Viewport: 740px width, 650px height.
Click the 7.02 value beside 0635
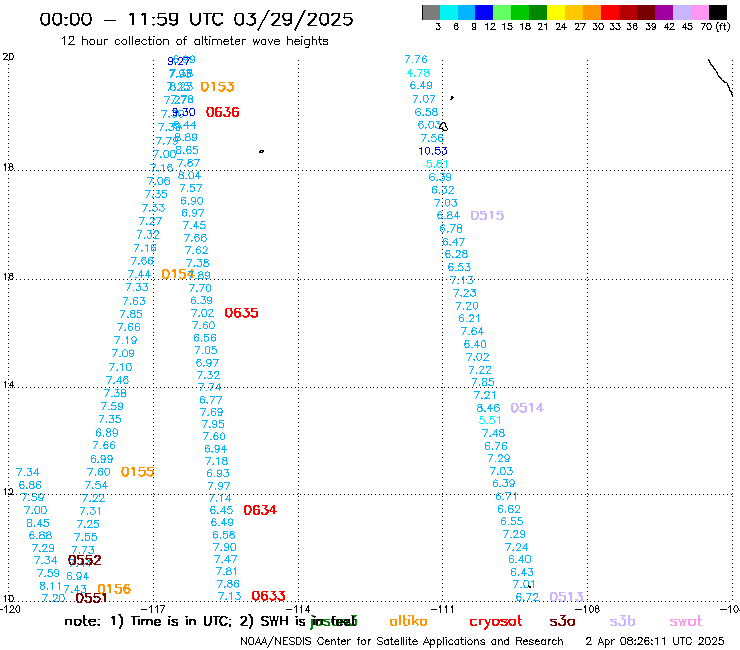[x=202, y=313]
